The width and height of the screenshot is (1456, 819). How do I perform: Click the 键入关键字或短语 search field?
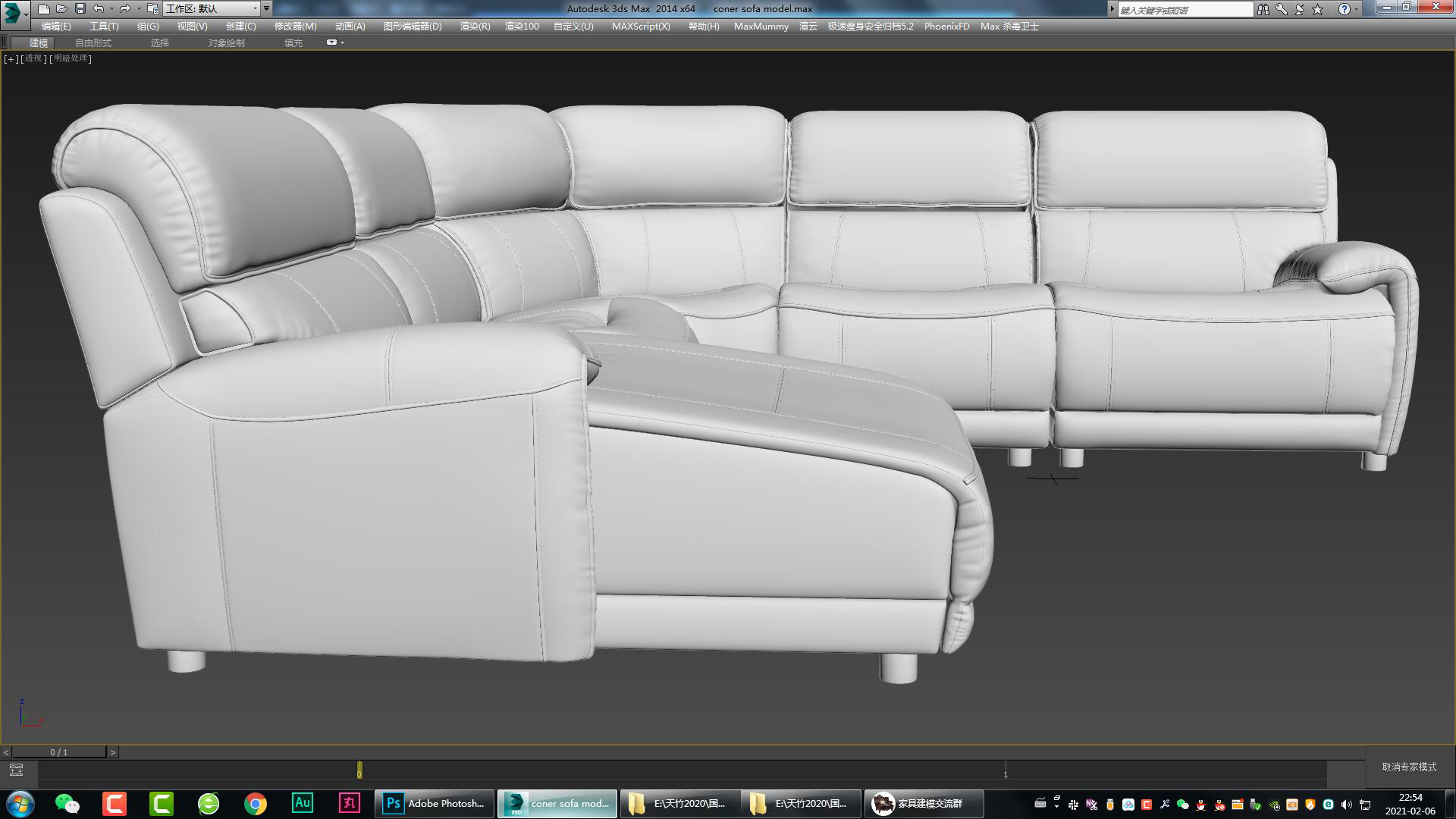[x=1183, y=9]
